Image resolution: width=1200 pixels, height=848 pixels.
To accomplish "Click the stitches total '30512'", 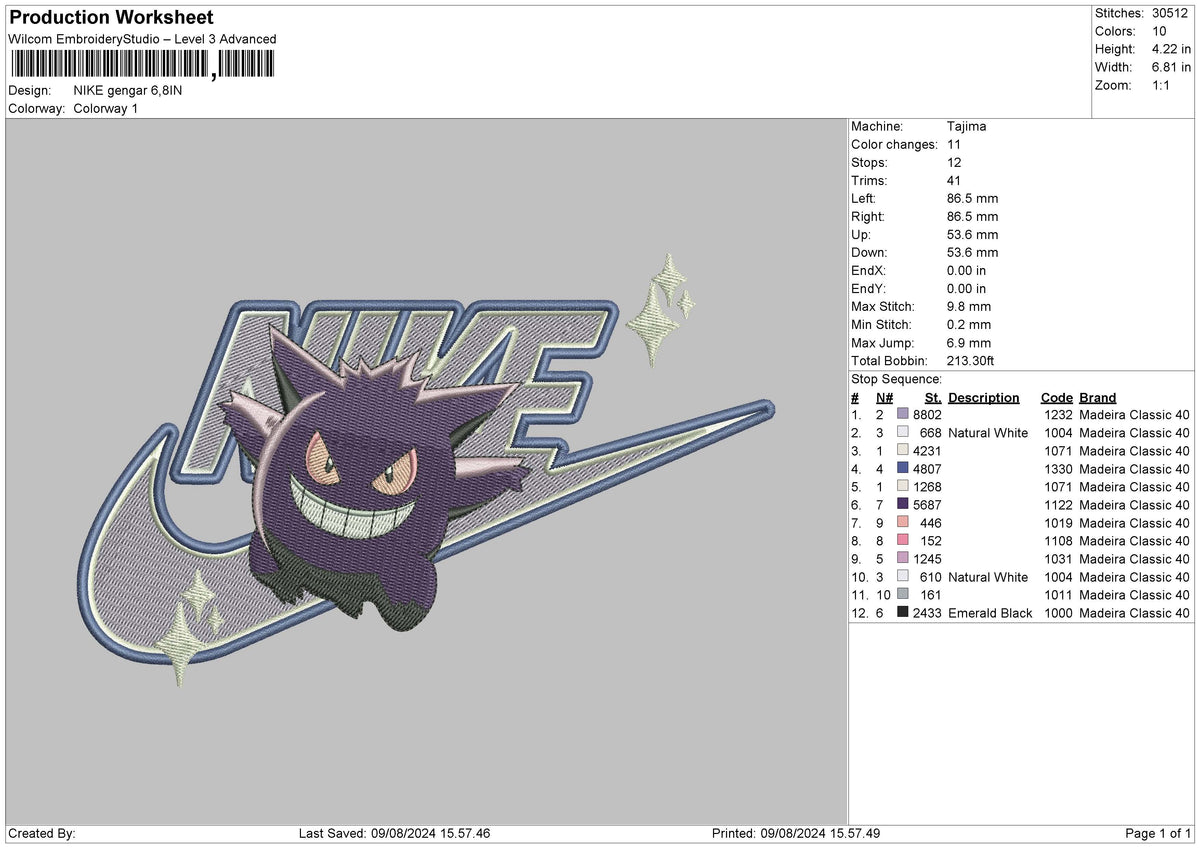I will pos(1171,13).
